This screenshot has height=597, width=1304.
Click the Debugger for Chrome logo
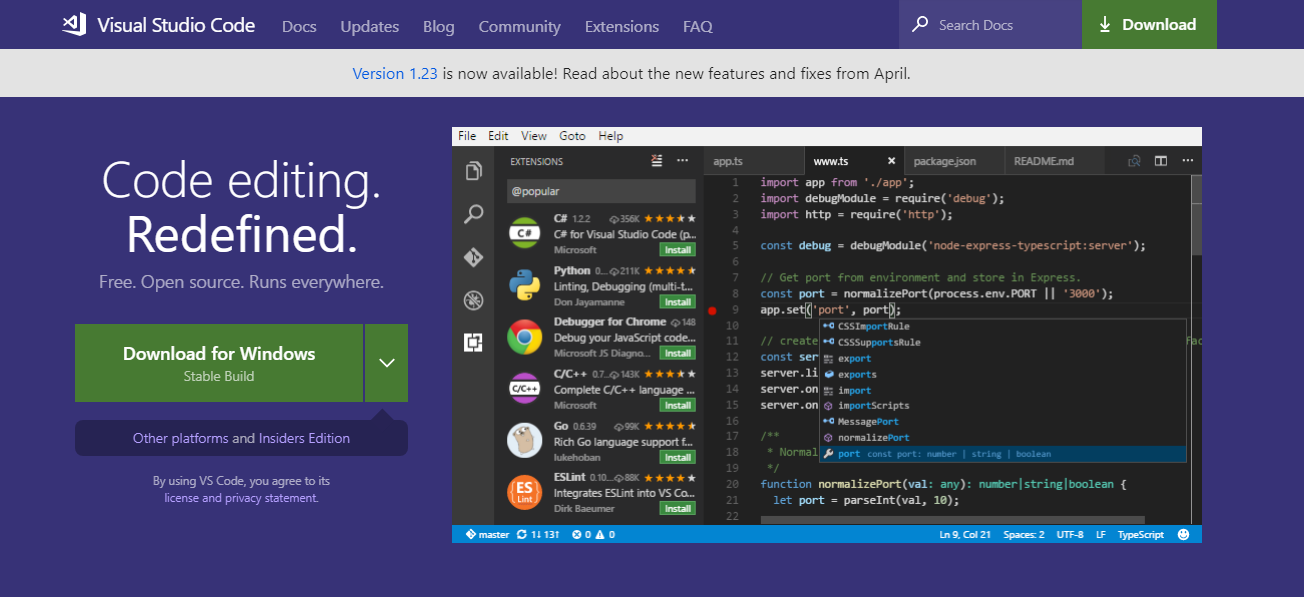[525, 337]
